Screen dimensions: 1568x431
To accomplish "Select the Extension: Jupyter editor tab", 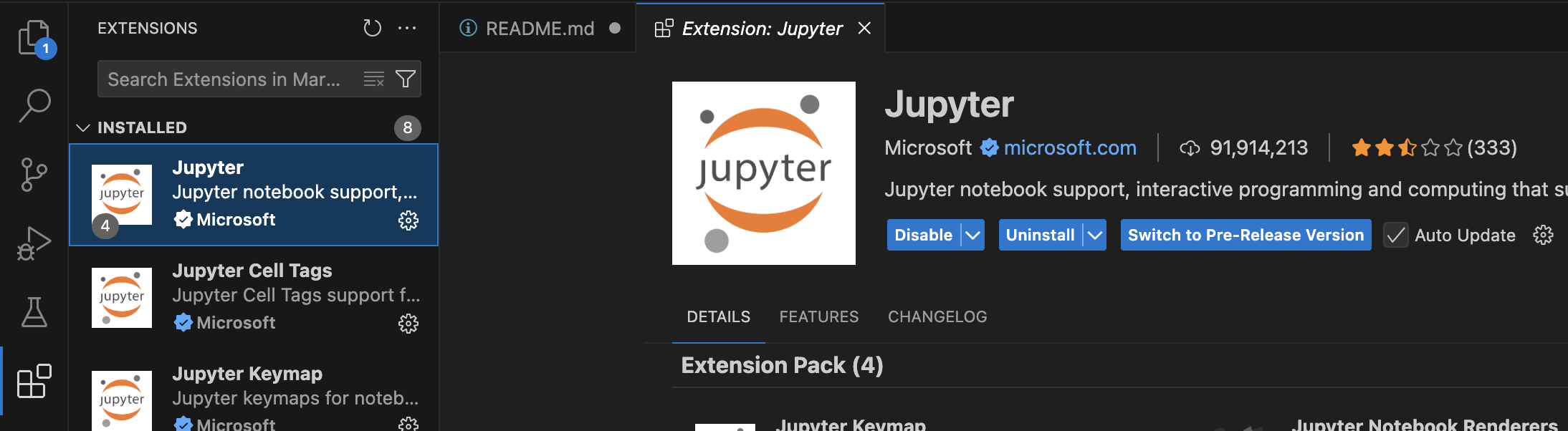I will 761,28.
